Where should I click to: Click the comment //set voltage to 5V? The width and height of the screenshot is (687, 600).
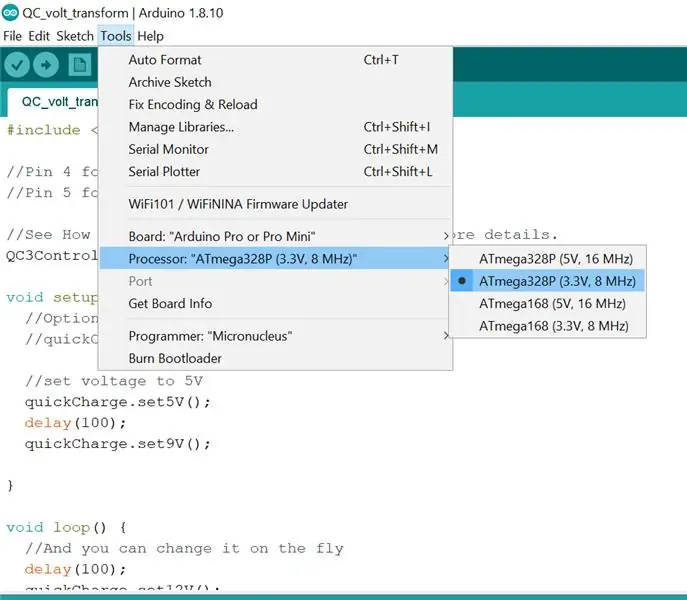coord(114,381)
